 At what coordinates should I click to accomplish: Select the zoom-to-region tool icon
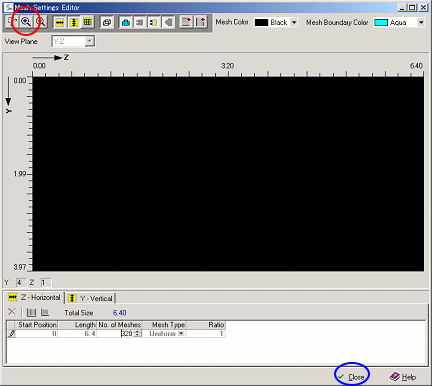pos(12,22)
